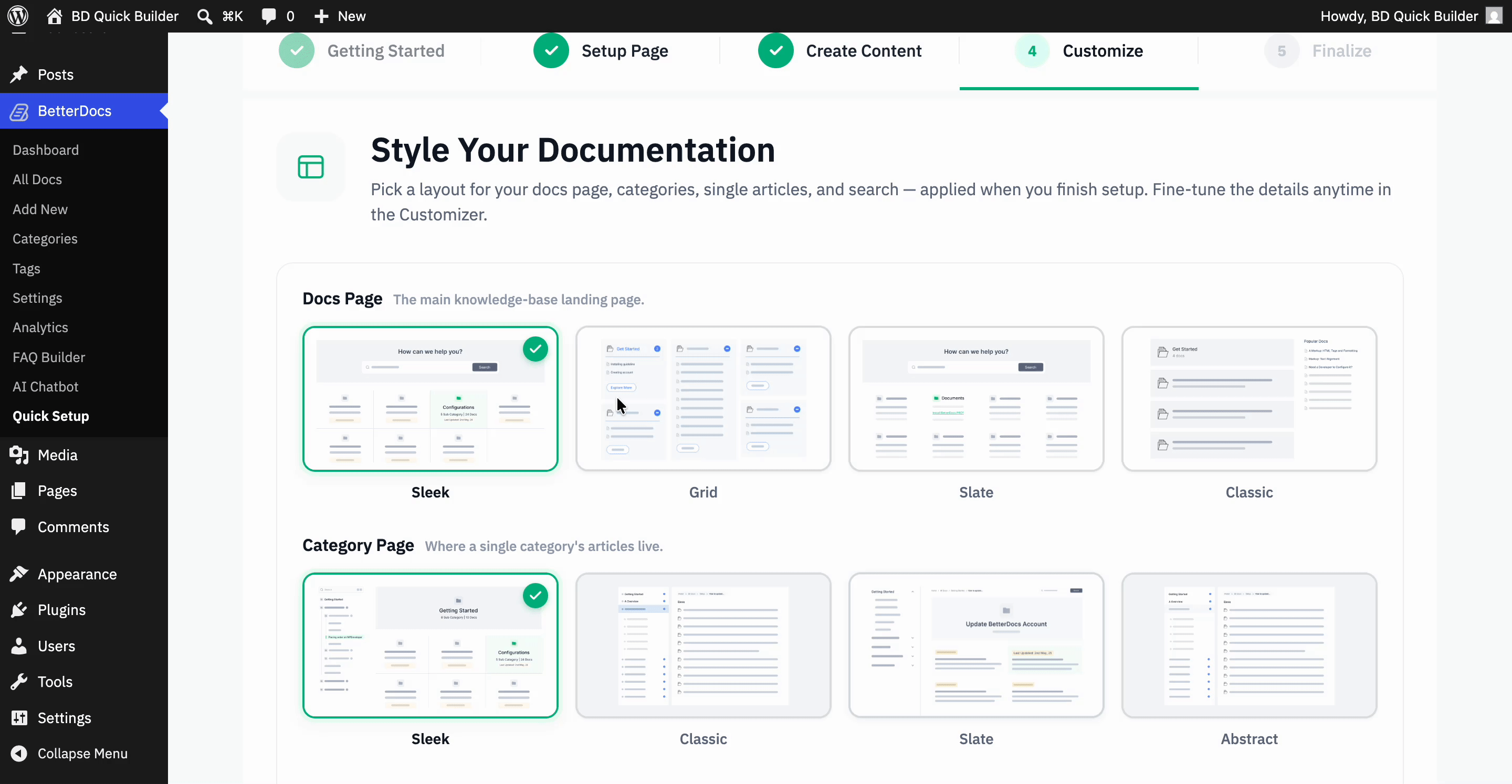Screen dimensions: 1512x784
Task: Select the Grid Docs Page layout
Action: pos(703,399)
